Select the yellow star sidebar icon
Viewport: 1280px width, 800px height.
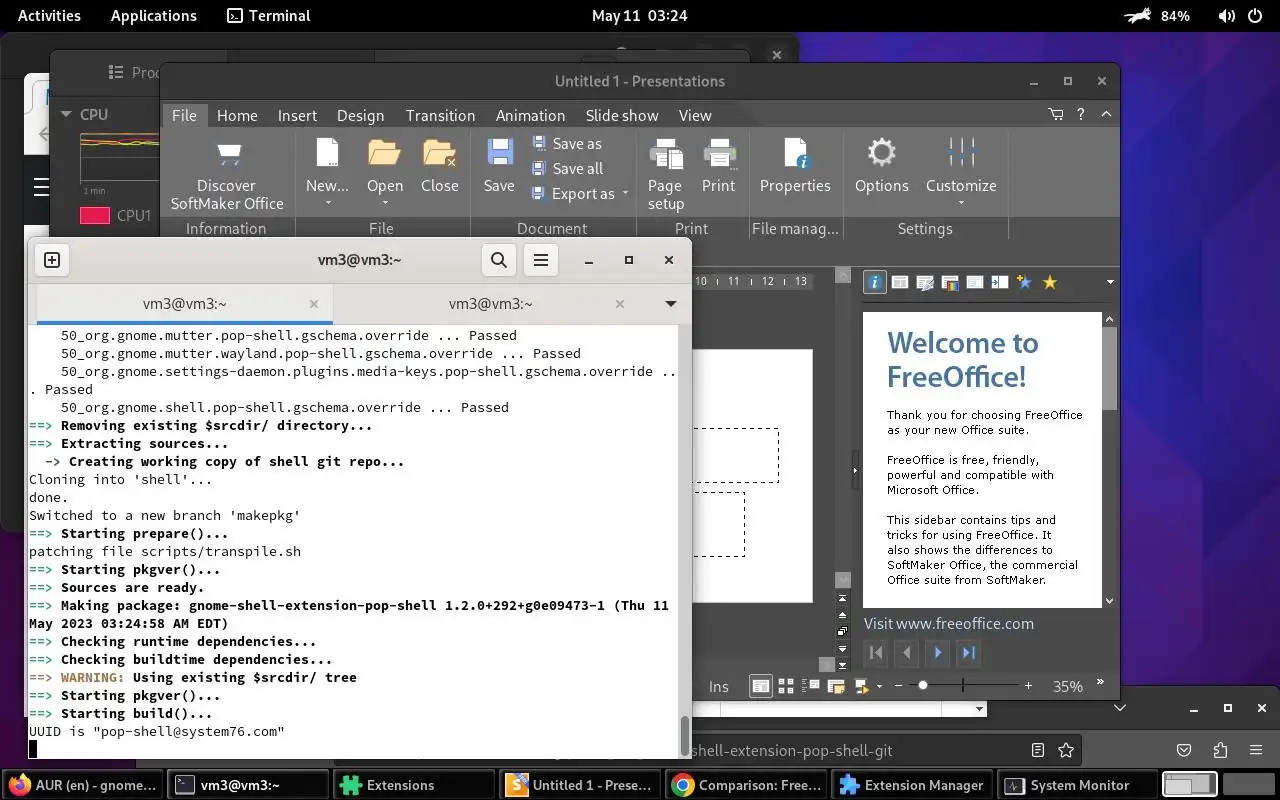1049,282
